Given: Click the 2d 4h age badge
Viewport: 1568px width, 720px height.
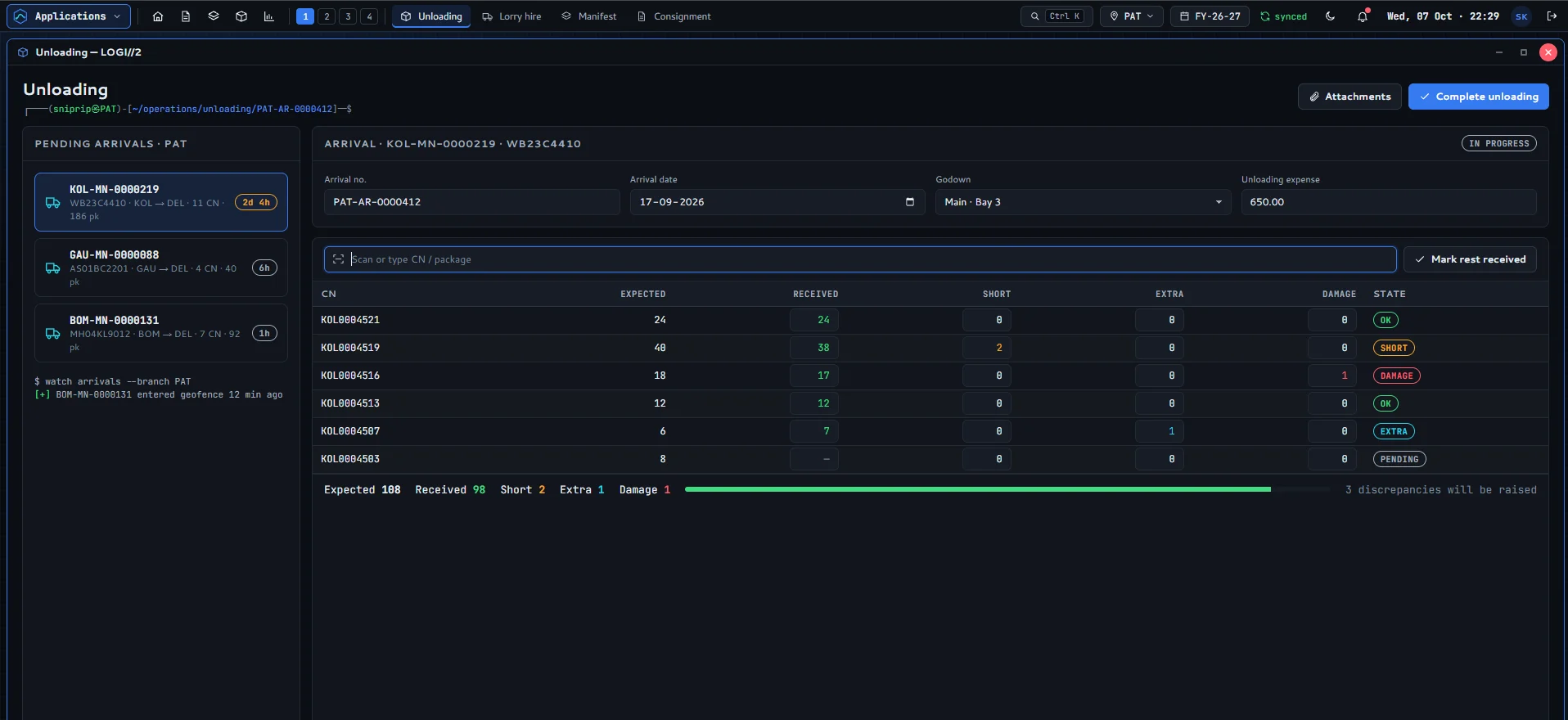Looking at the screenshot, I should click(256, 202).
